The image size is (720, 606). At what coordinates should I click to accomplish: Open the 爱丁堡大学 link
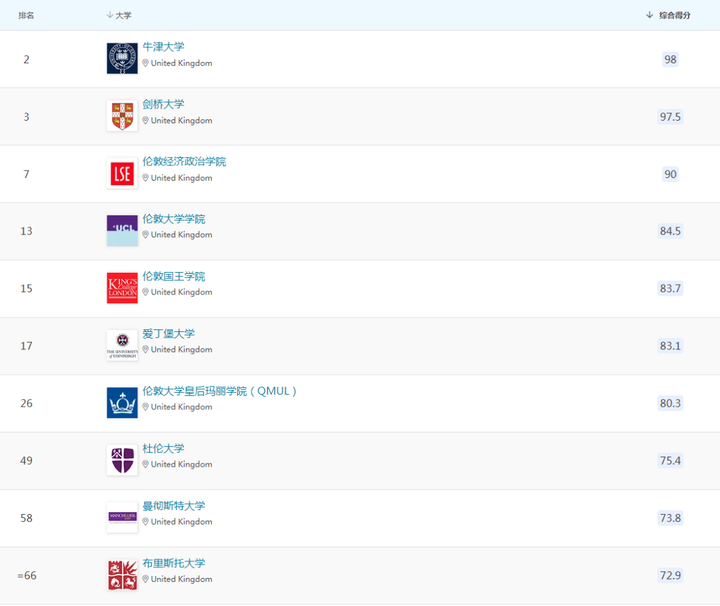[169, 333]
